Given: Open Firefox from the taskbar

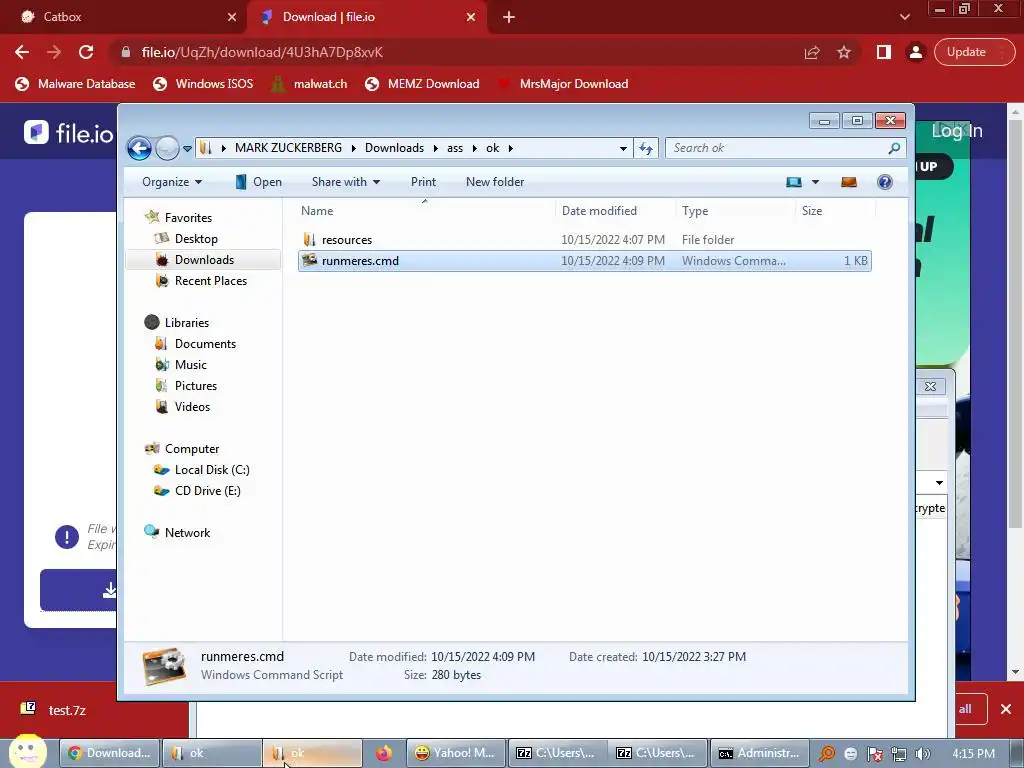Looking at the screenshot, I should tap(384, 753).
